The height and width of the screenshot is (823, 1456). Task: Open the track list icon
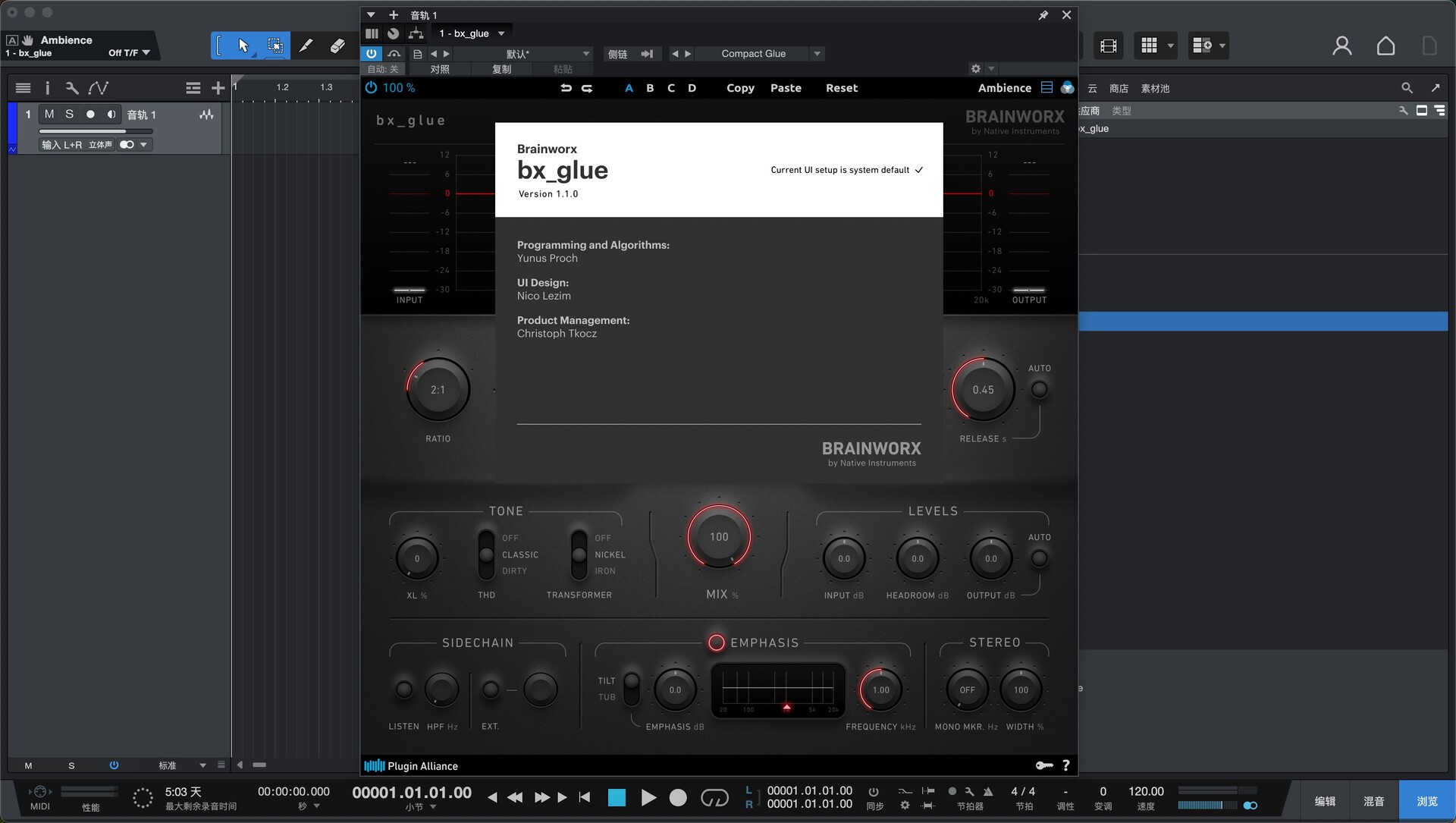point(24,88)
